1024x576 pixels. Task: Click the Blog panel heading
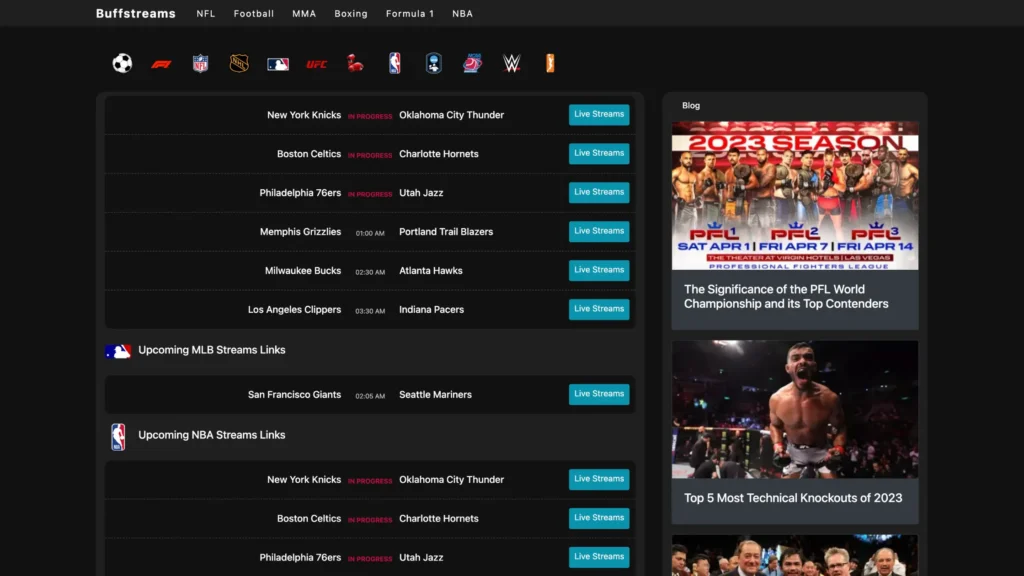691,105
